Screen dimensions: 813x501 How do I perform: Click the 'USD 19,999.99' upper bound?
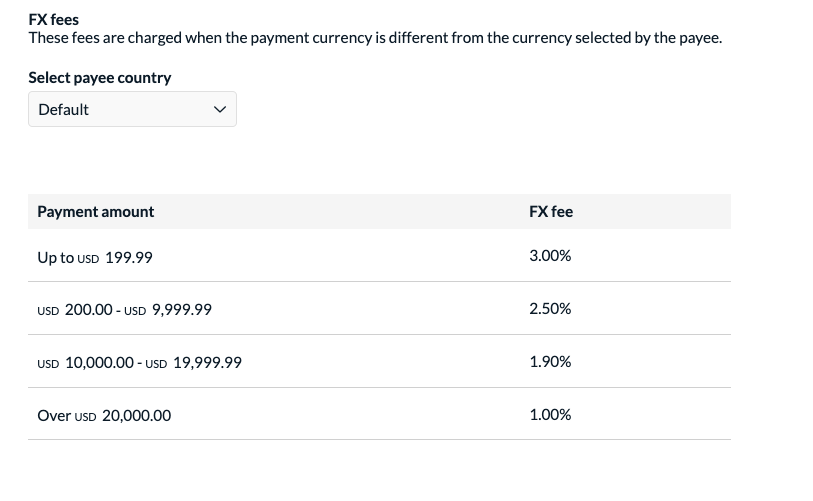(194, 363)
